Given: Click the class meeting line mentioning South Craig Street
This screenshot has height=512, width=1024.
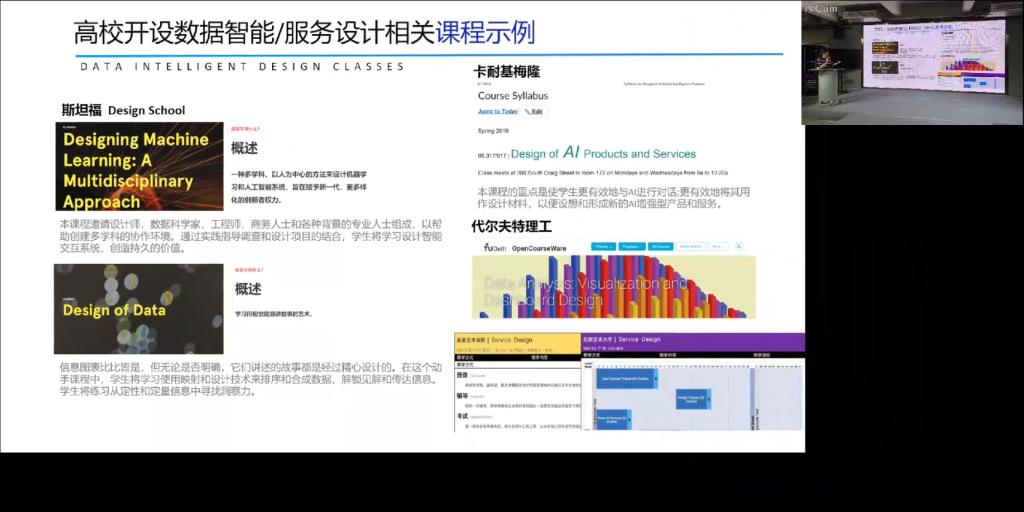Looking at the screenshot, I should [x=603, y=172].
